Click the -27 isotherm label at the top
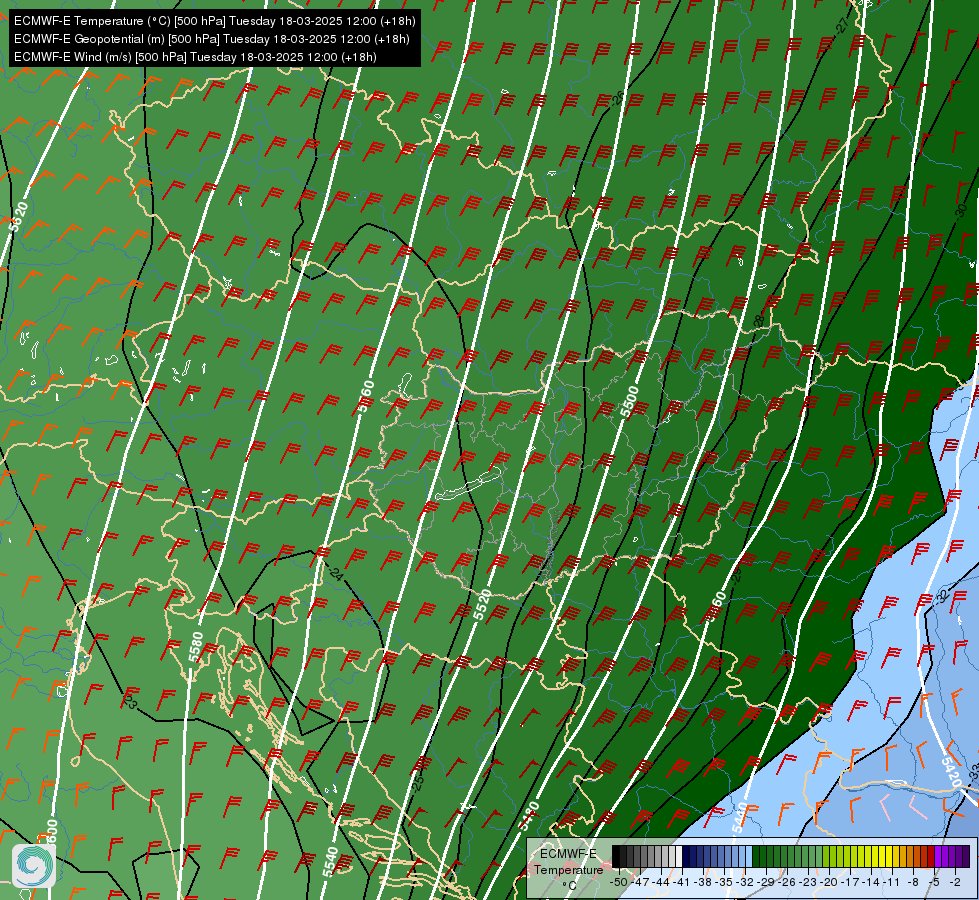This screenshot has height=900, width=979. [842, 25]
